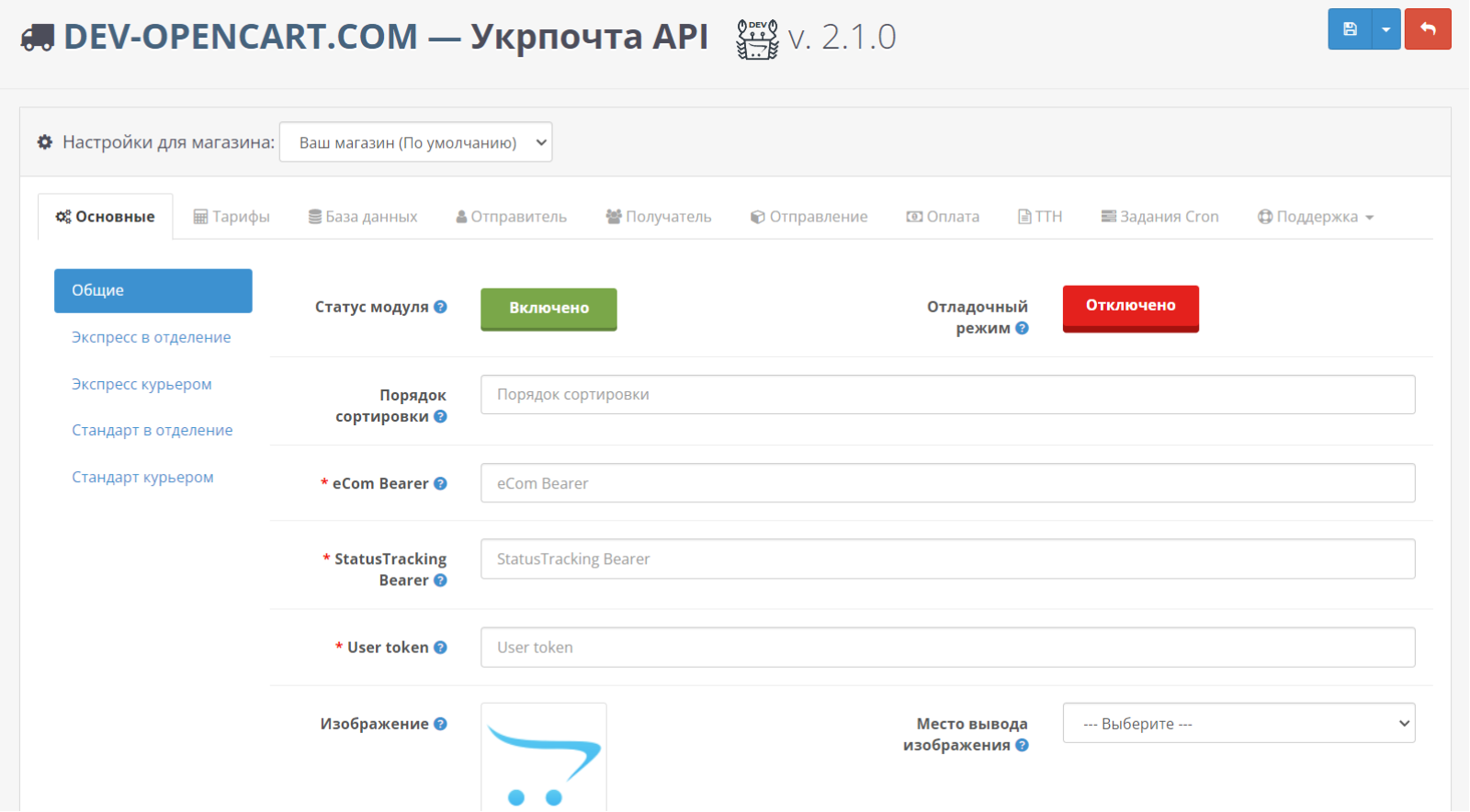1470x812 pixels.
Task: Open the Задания Cron tab
Action: click(x=1160, y=217)
